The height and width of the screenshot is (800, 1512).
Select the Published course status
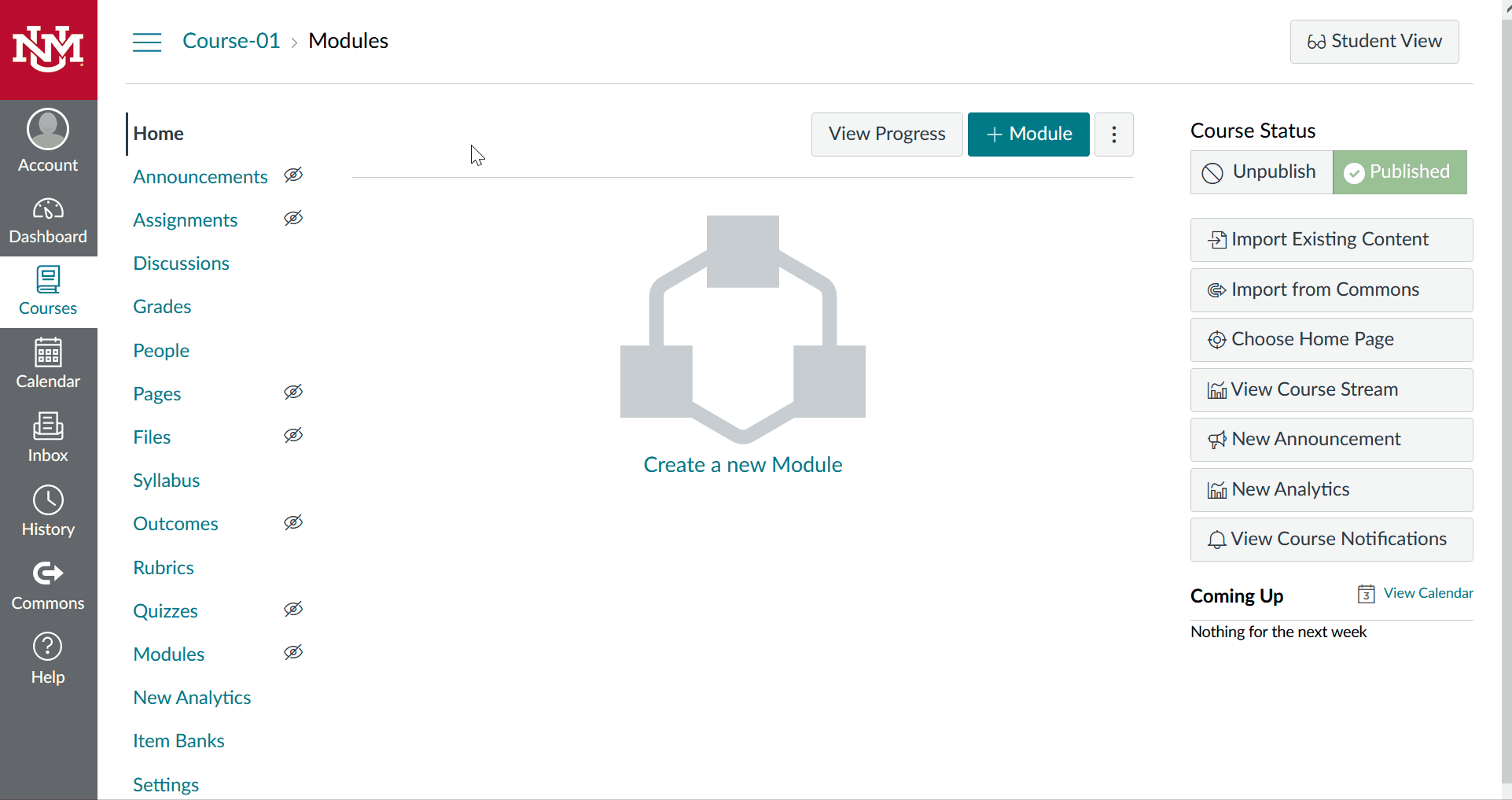tap(1400, 172)
